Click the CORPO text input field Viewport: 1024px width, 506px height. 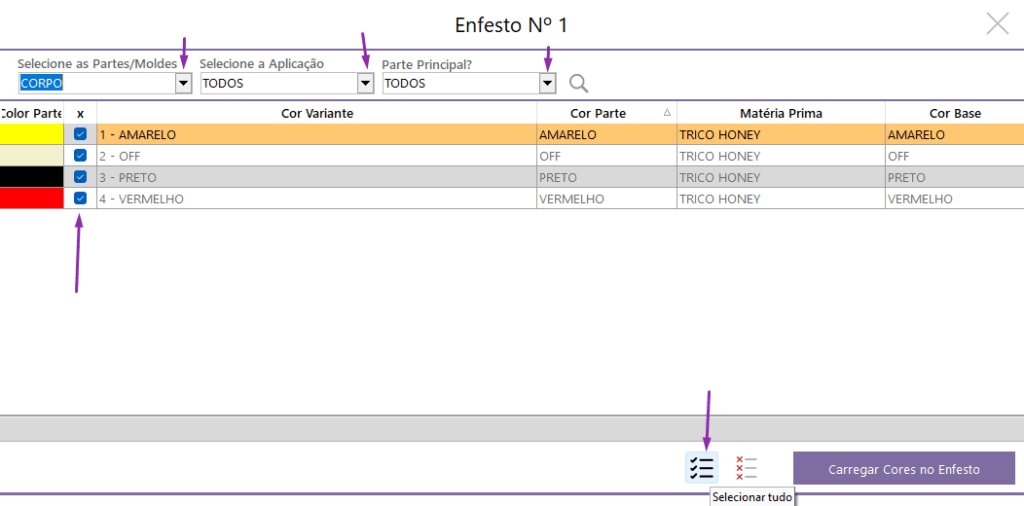(96, 84)
